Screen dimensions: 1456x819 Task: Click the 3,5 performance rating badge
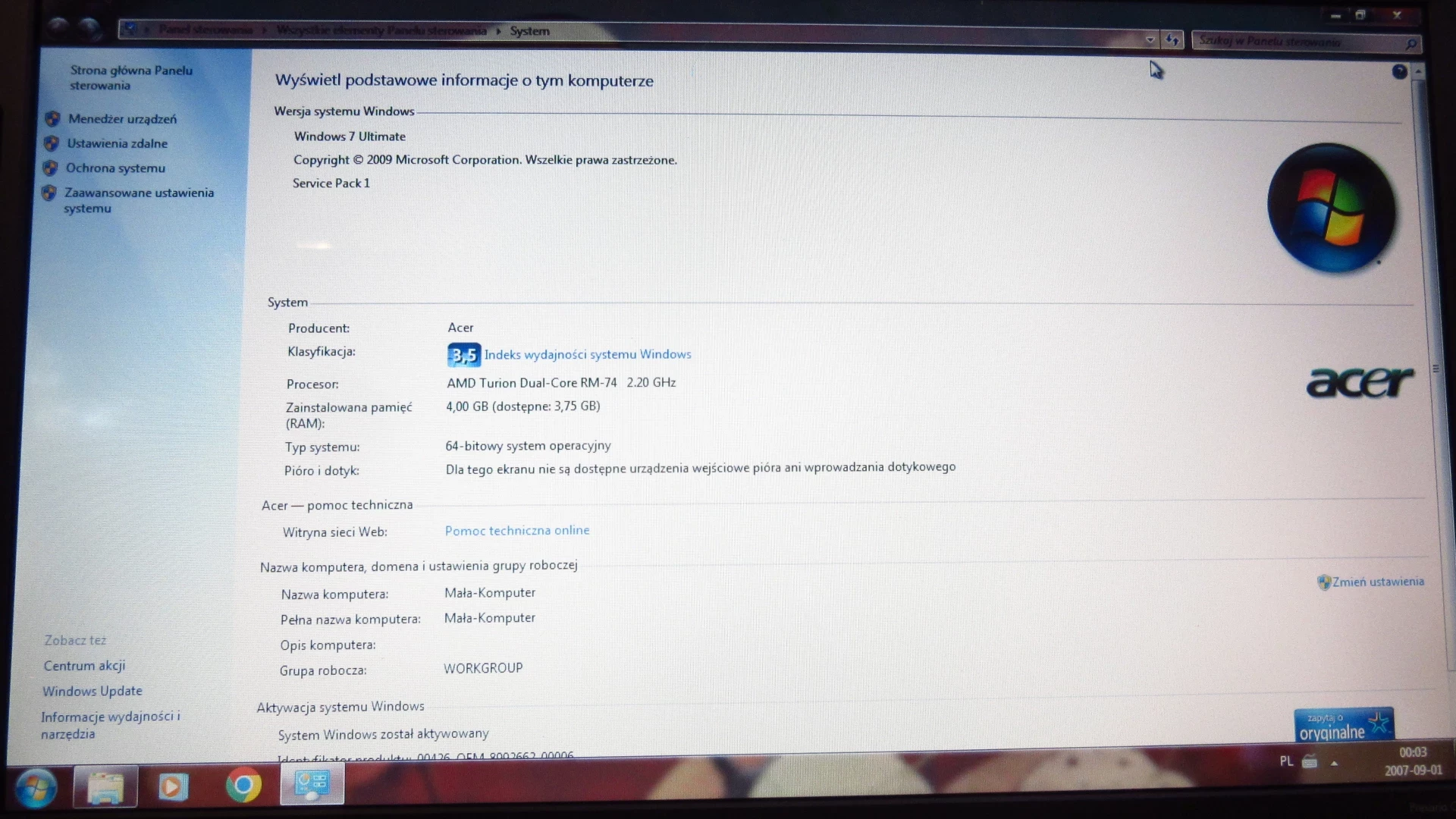point(464,355)
